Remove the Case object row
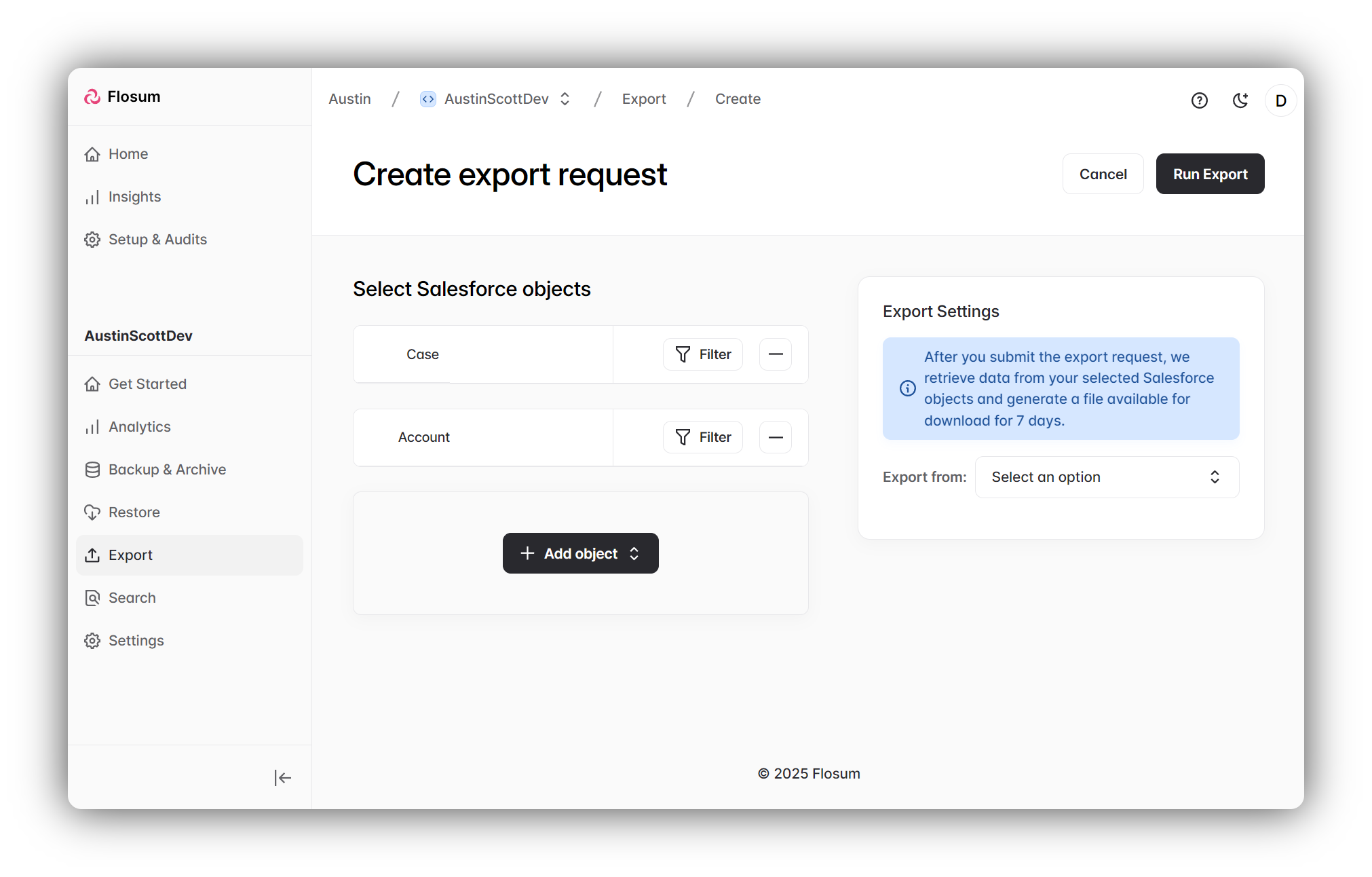The width and height of the screenshot is (1372, 877). coord(775,354)
